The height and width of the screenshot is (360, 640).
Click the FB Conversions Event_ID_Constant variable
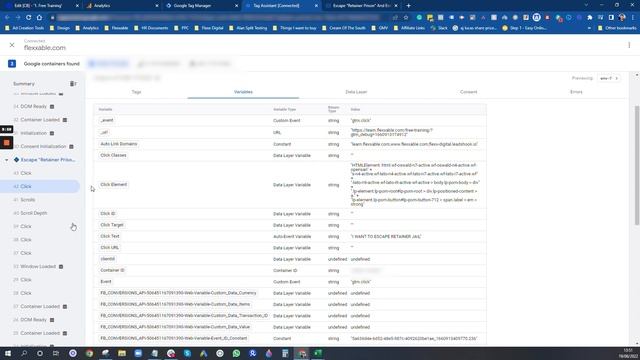[174, 338]
